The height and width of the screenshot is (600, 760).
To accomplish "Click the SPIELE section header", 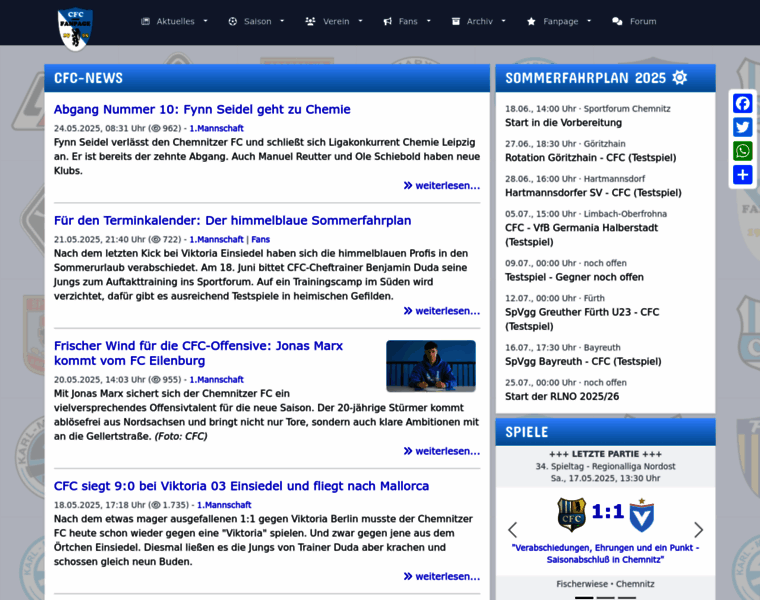I will point(605,432).
